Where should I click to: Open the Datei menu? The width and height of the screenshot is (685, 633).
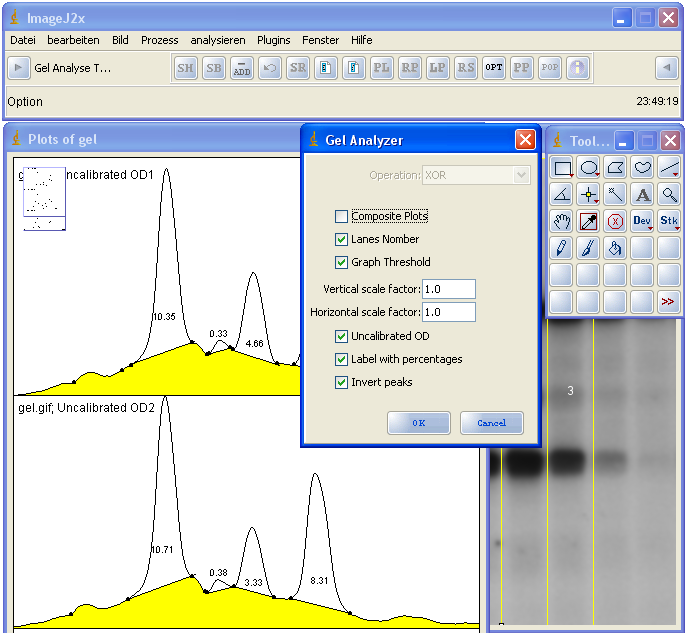(x=23, y=40)
